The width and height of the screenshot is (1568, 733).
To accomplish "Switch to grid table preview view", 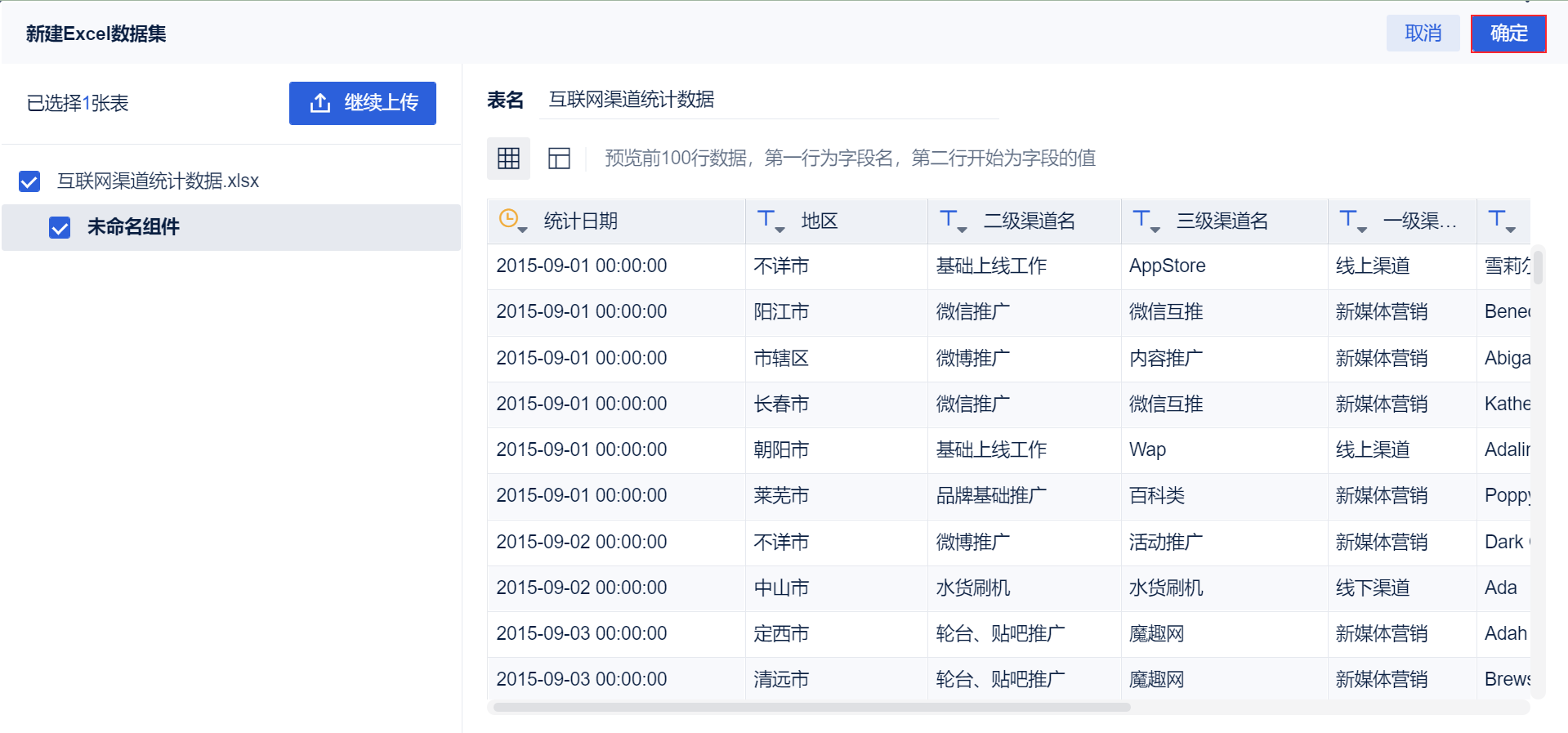I will [508, 158].
